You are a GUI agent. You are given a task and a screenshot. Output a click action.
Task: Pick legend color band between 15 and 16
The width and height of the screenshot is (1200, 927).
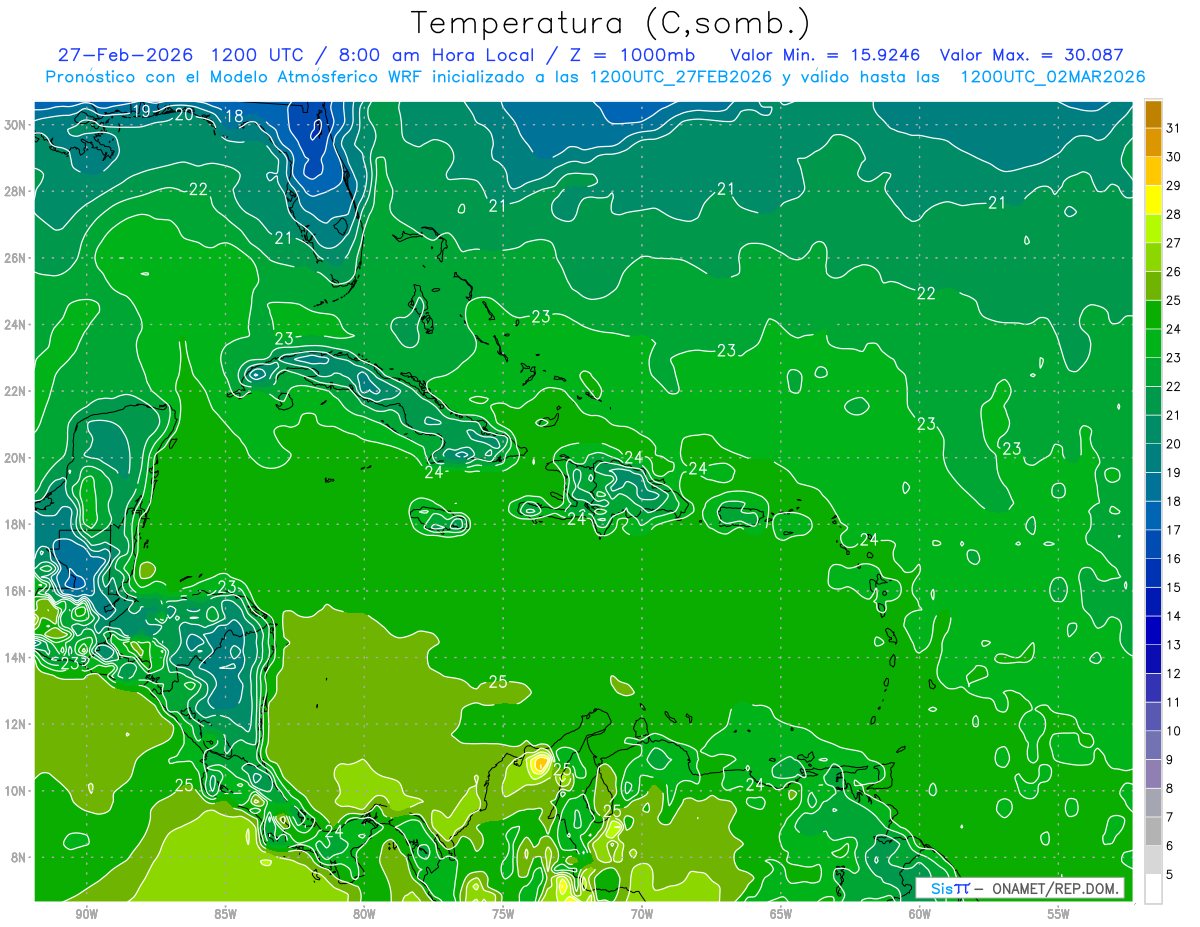1153,573
